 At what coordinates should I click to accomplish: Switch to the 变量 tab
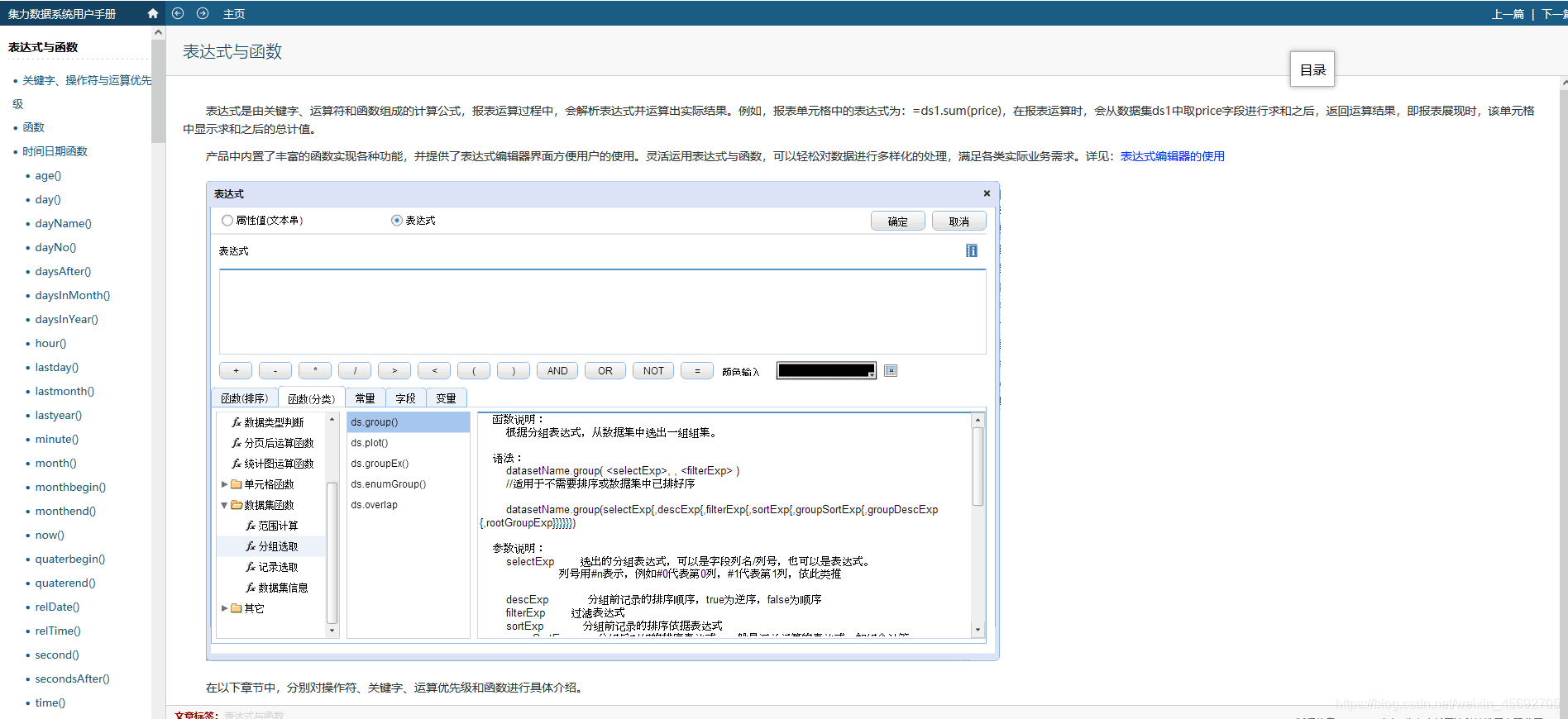point(447,398)
